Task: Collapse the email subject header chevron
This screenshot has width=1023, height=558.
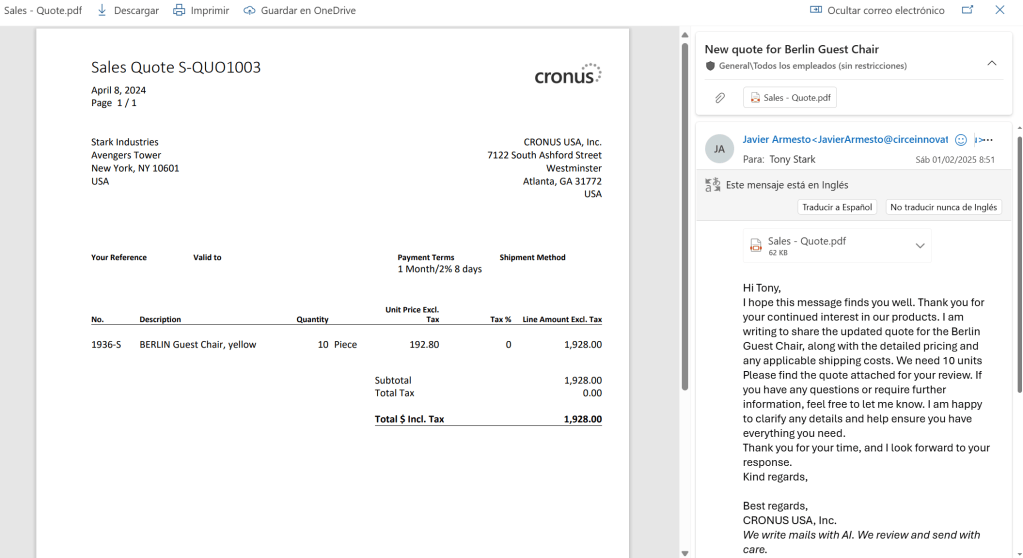Action: [x=992, y=63]
